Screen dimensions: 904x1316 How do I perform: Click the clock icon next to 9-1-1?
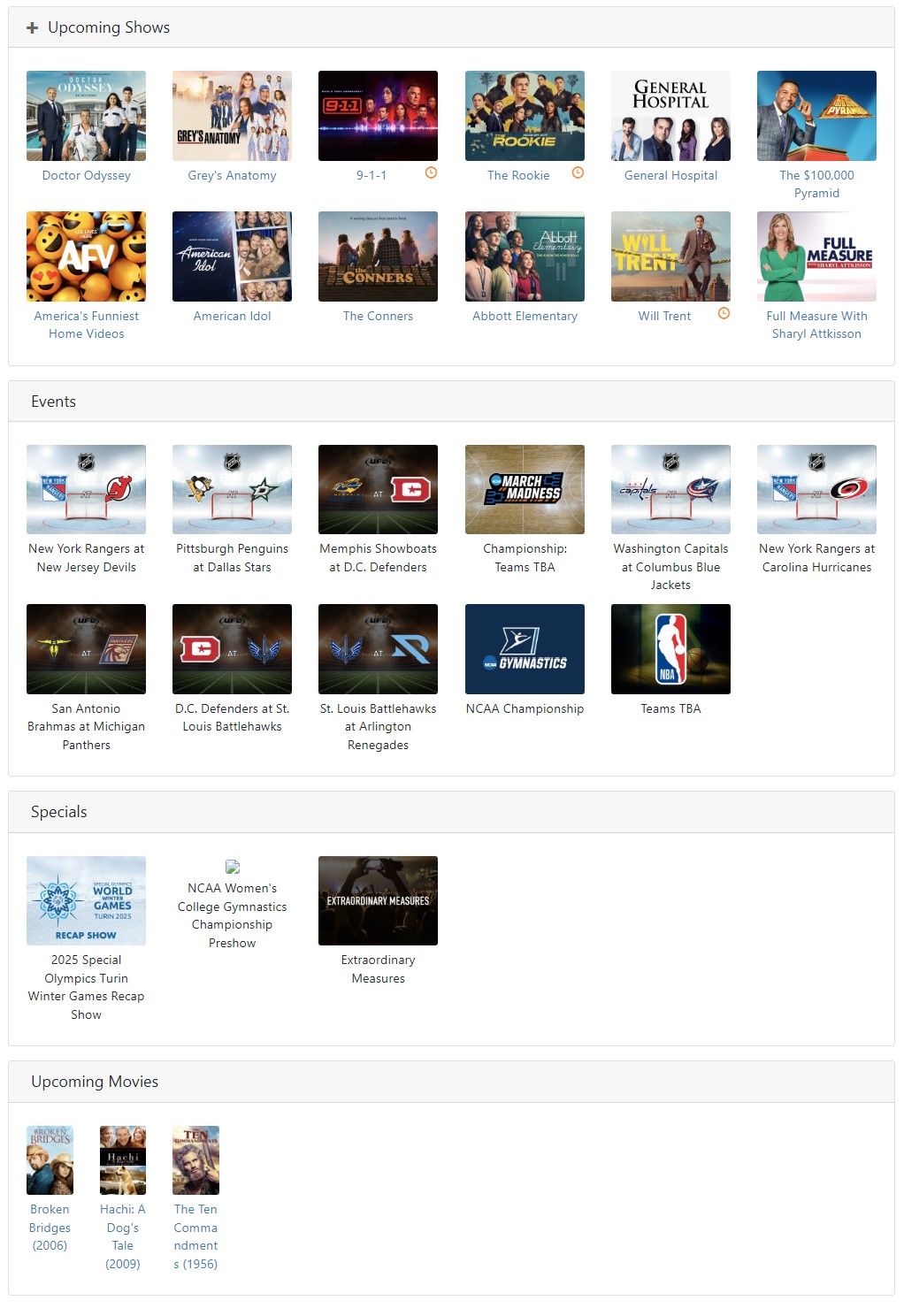pyautogui.click(x=431, y=173)
